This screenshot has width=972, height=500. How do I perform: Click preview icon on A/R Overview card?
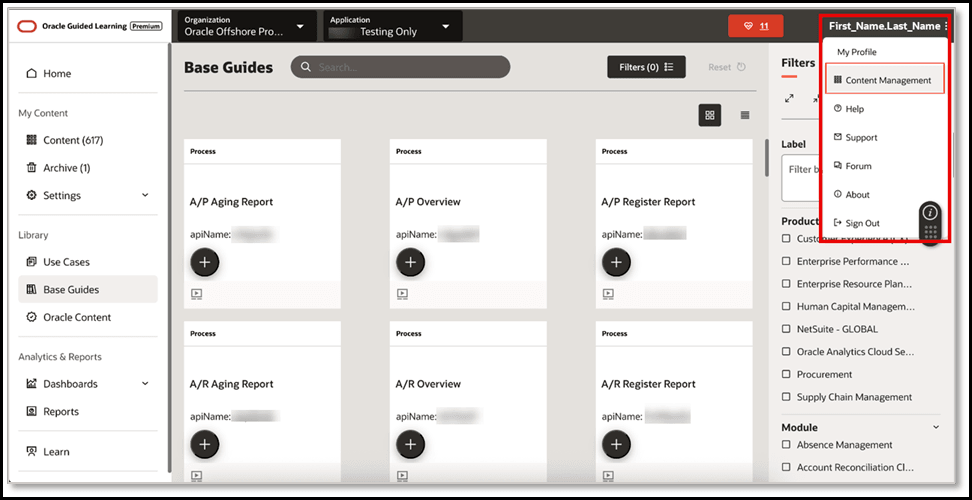click(x=402, y=476)
